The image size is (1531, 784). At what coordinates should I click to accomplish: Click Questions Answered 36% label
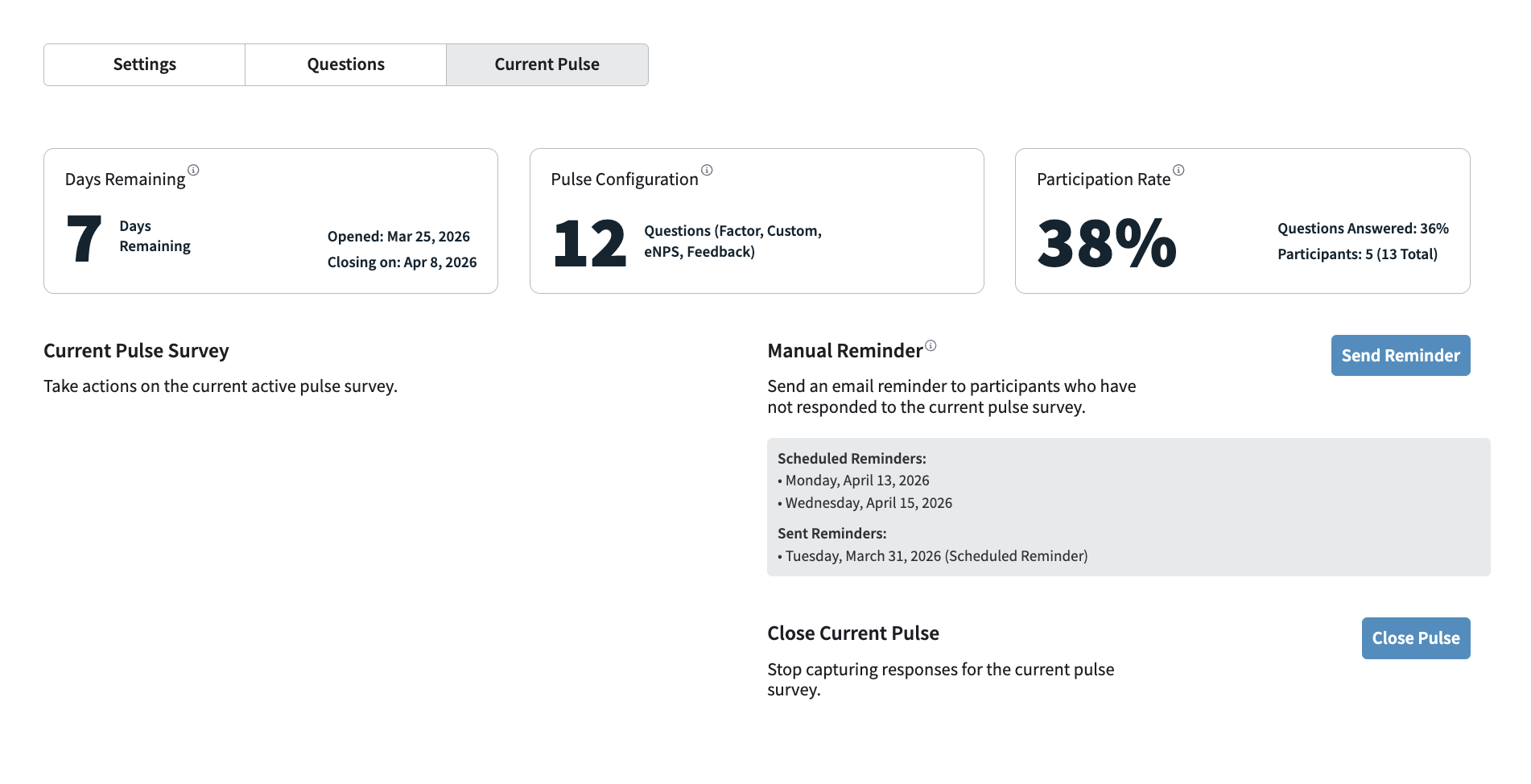(1363, 229)
